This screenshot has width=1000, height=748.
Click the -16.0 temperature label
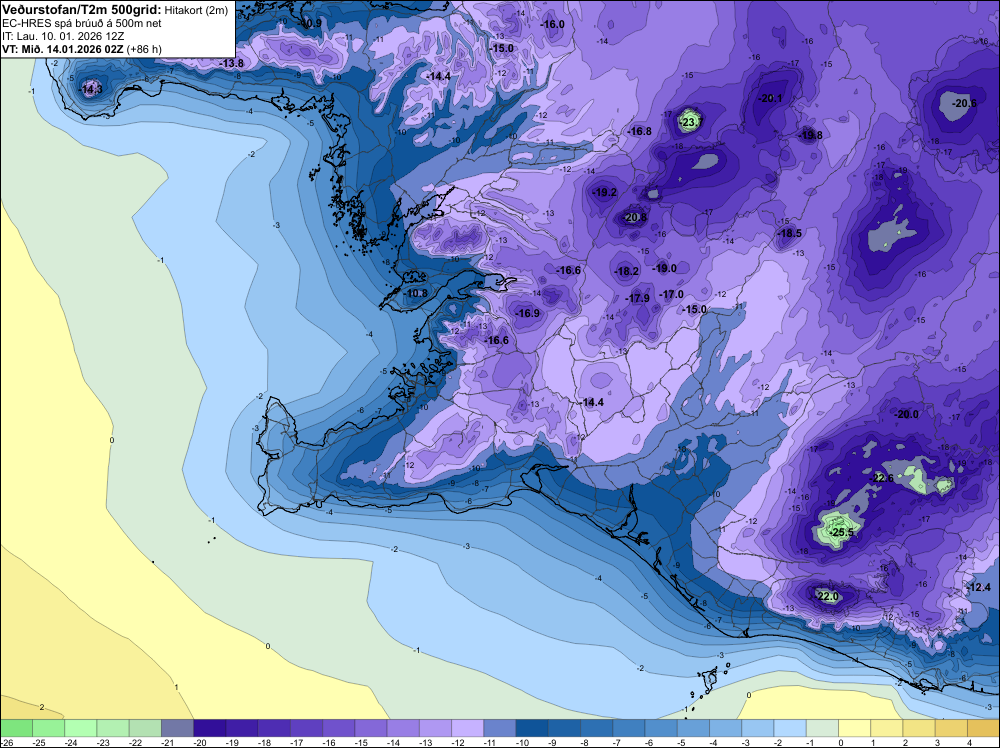coord(552,24)
